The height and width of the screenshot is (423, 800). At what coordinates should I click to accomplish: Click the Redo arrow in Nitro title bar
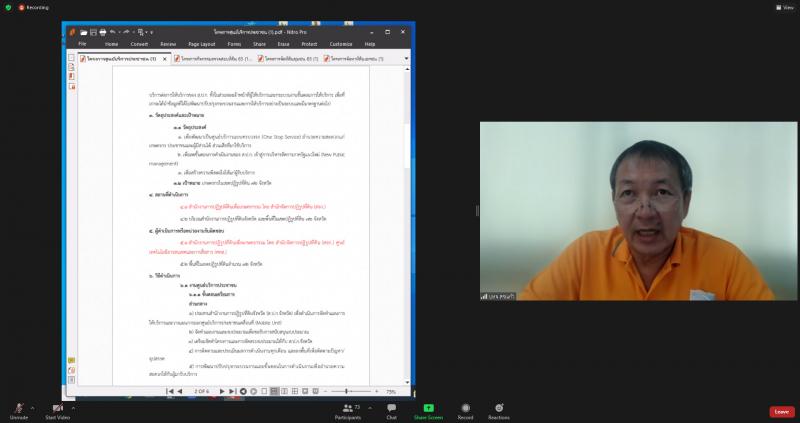pos(127,32)
